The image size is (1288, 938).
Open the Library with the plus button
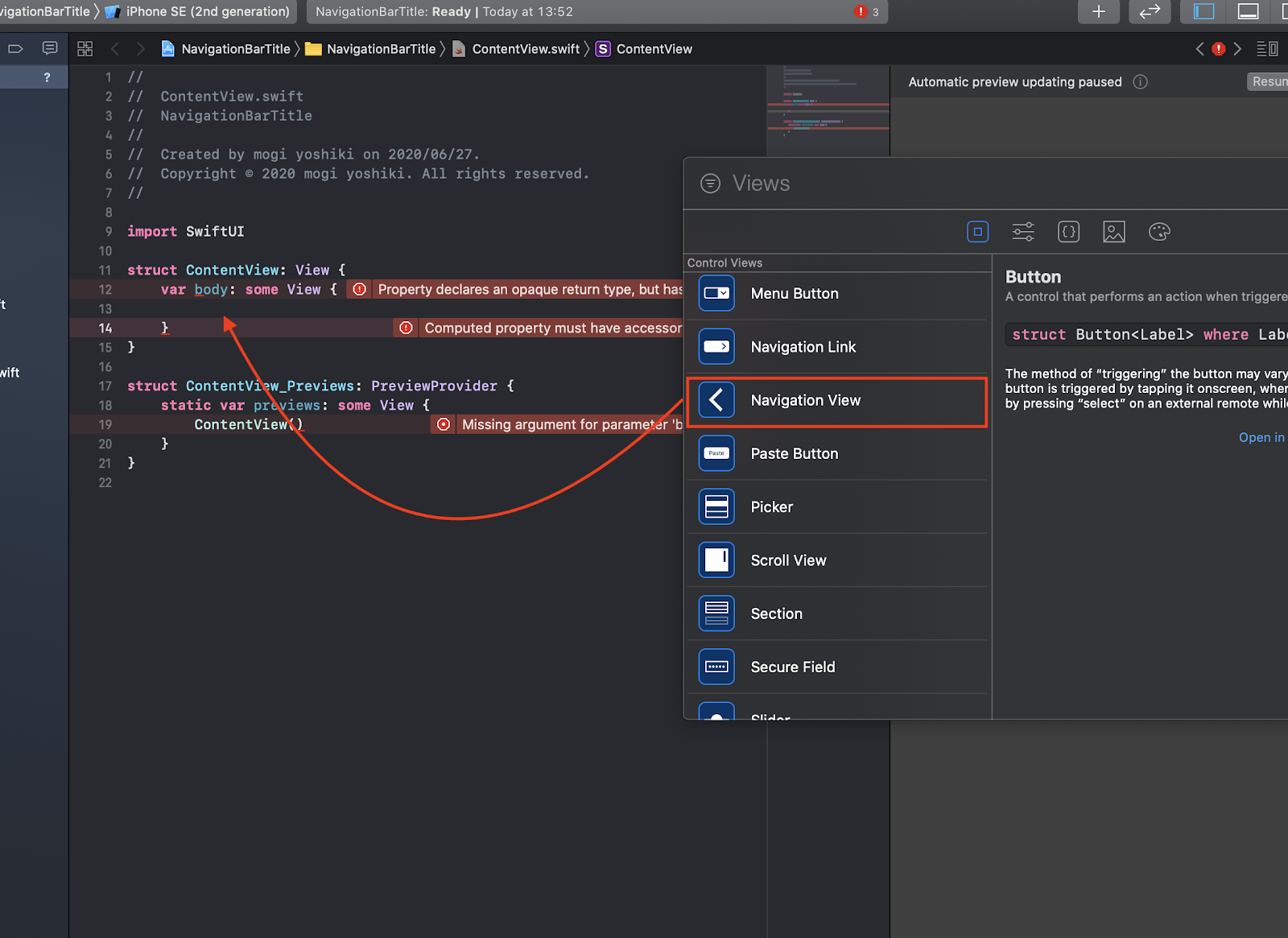point(1098,11)
